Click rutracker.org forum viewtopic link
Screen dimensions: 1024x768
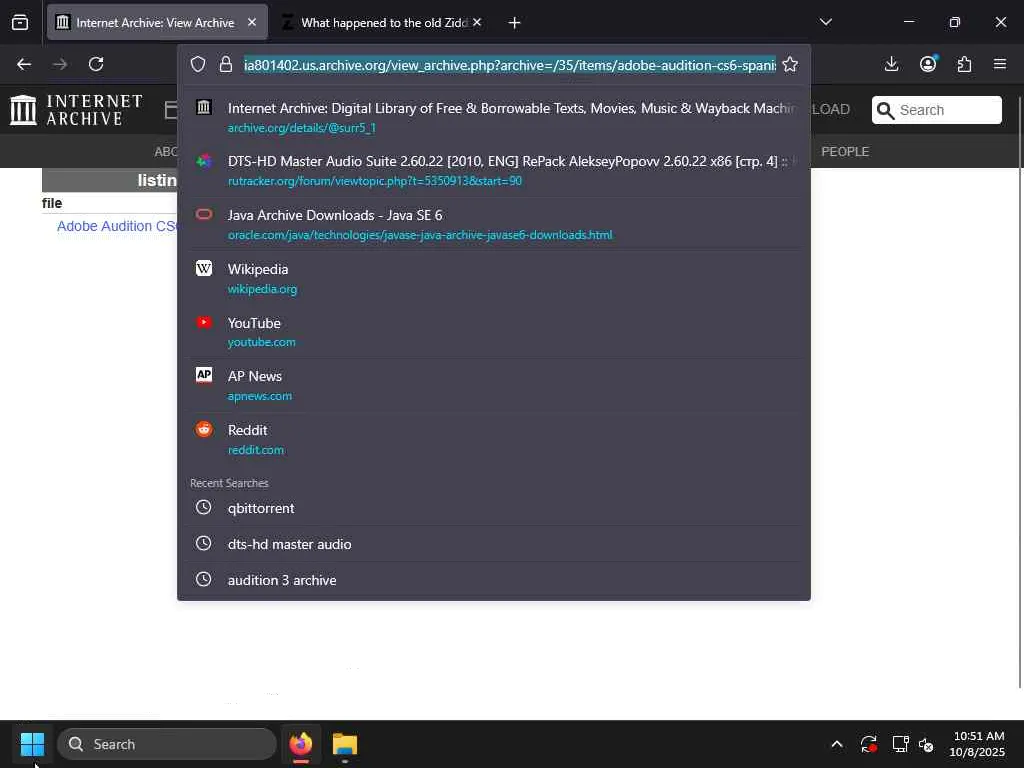tap(375, 181)
